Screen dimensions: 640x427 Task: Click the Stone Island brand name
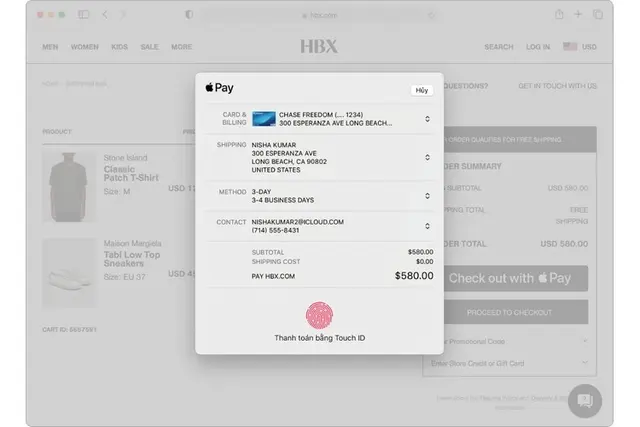125,158
